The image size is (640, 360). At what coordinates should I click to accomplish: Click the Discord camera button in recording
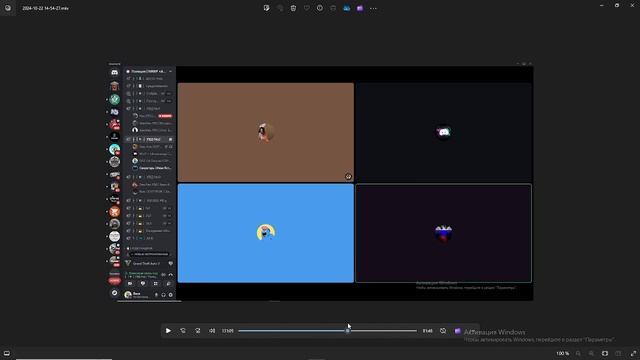130,284
